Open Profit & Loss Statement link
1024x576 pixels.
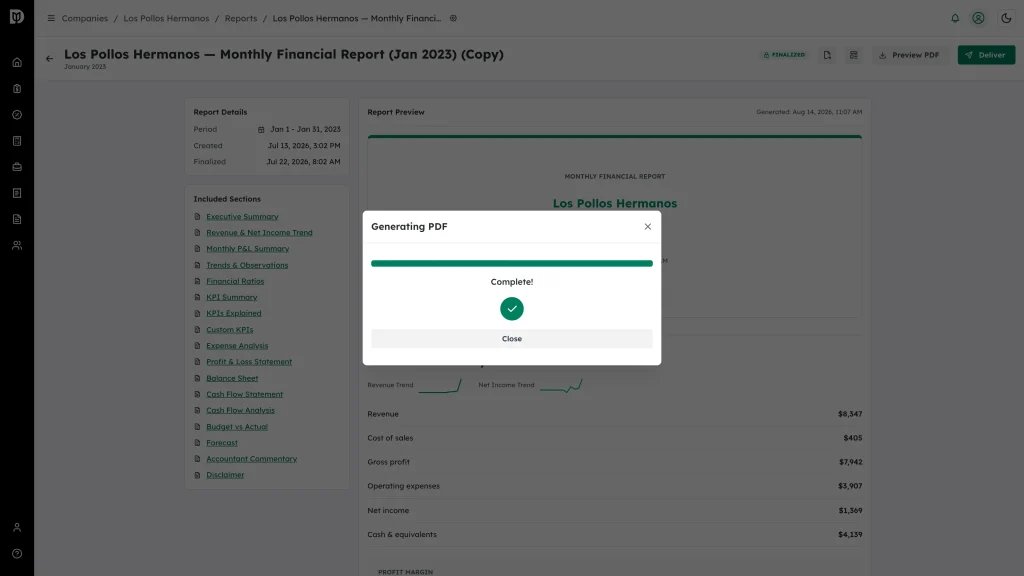[x=249, y=362]
